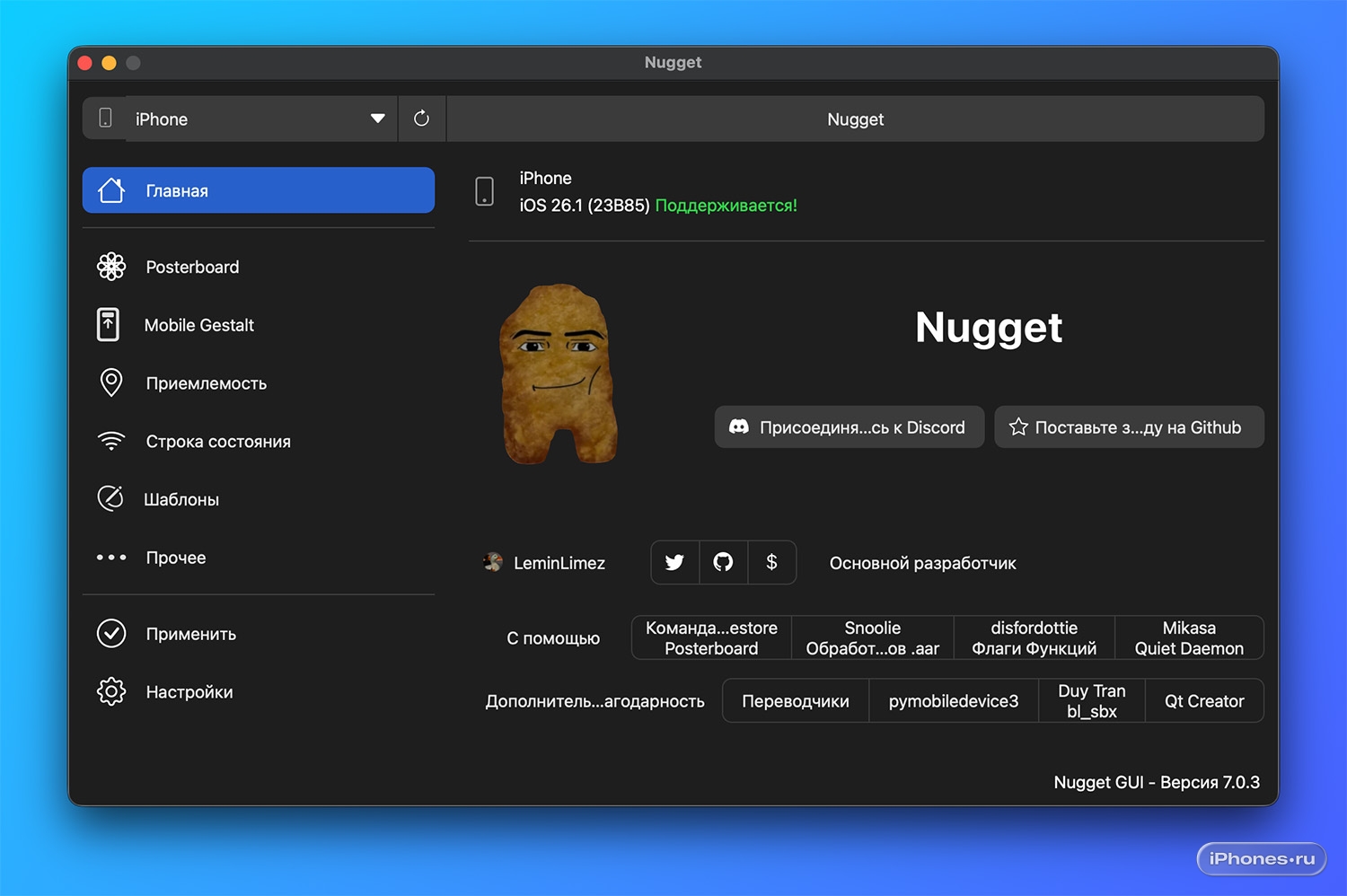Click the star on Github button

[1129, 427]
